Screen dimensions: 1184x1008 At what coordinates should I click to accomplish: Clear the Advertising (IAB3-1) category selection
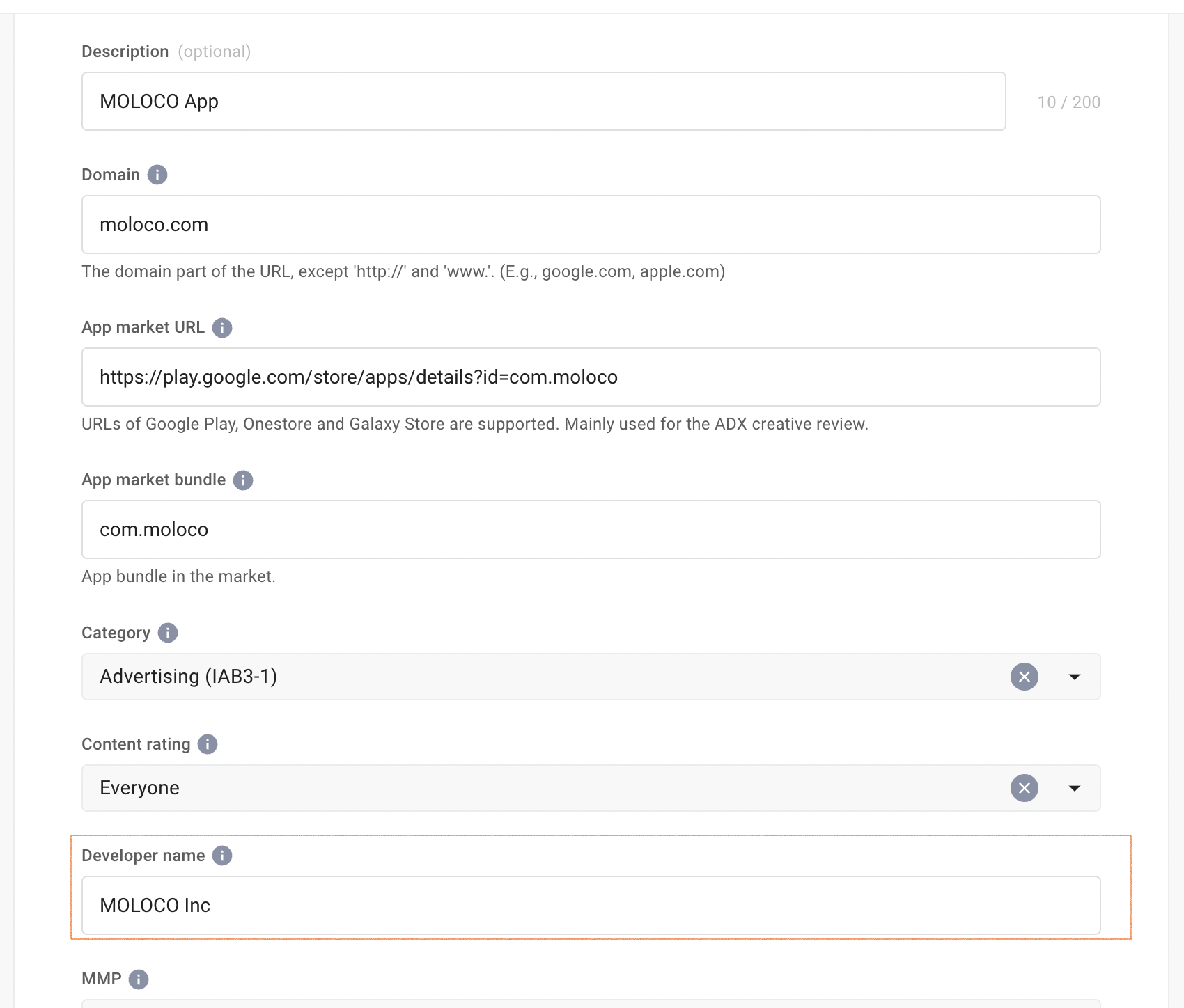1025,677
